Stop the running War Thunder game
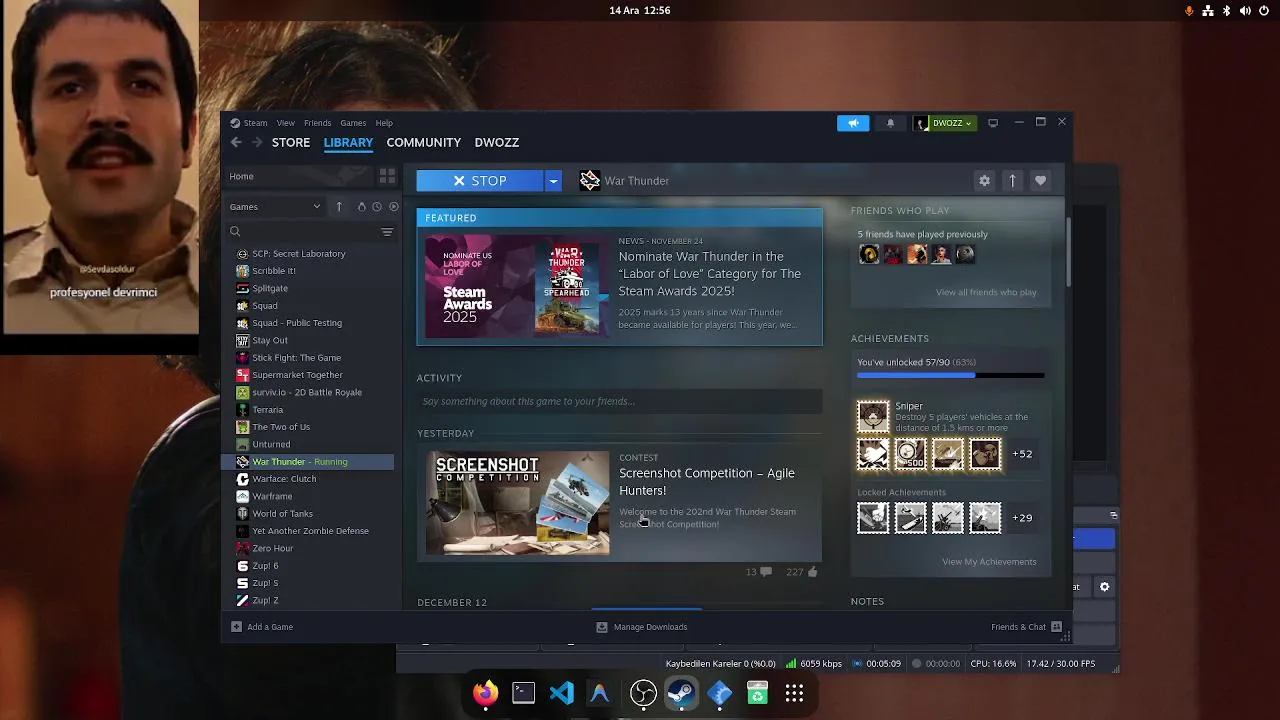 (x=480, y=181)
